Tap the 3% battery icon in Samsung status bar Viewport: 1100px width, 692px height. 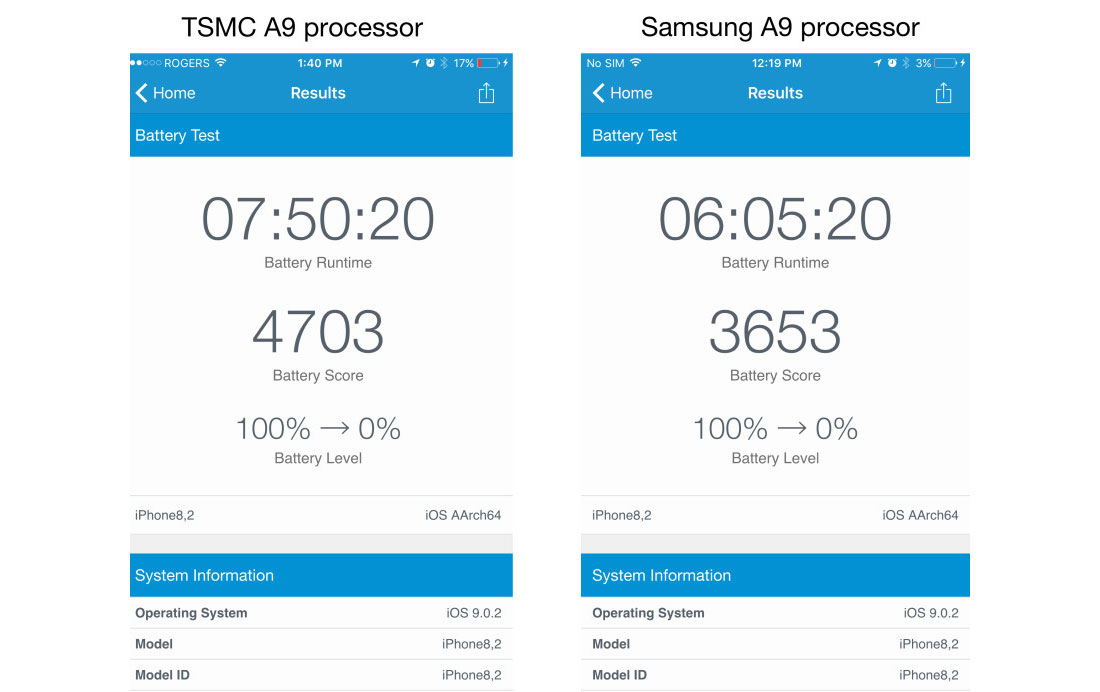pyautogui.click(x=946, y=63)
